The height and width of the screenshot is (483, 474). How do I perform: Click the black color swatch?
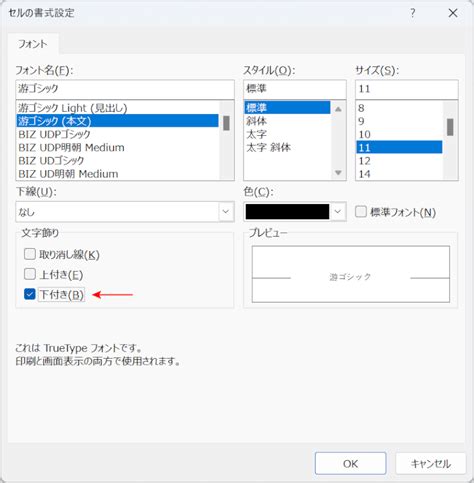click(x=287, y=212)
